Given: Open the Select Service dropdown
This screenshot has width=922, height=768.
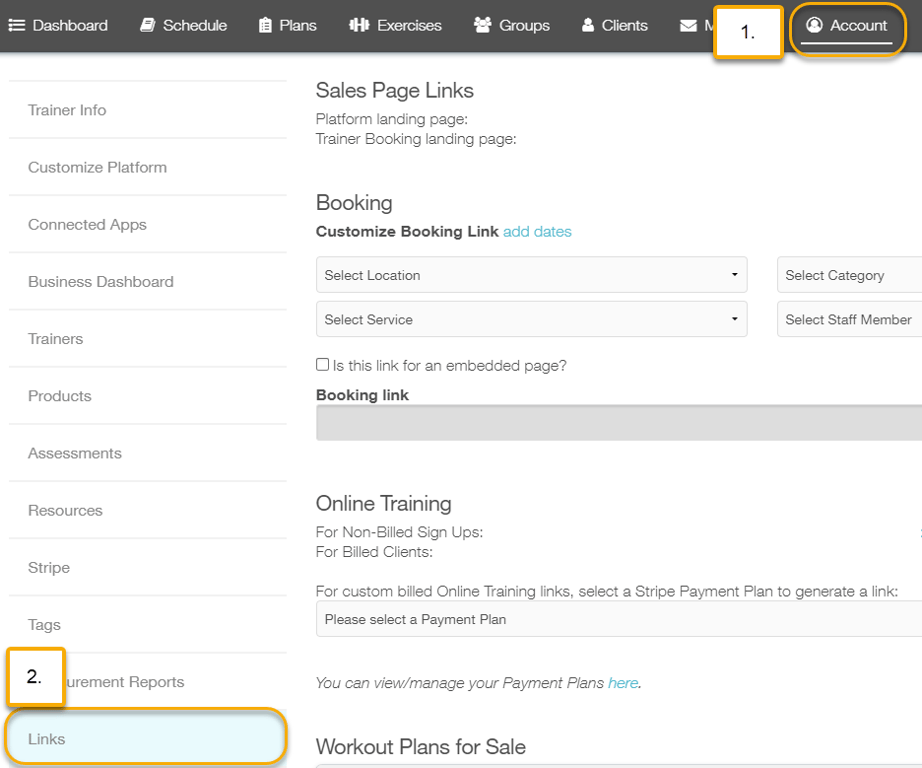Looking at the screenshot, I should [x=531, y=320].
